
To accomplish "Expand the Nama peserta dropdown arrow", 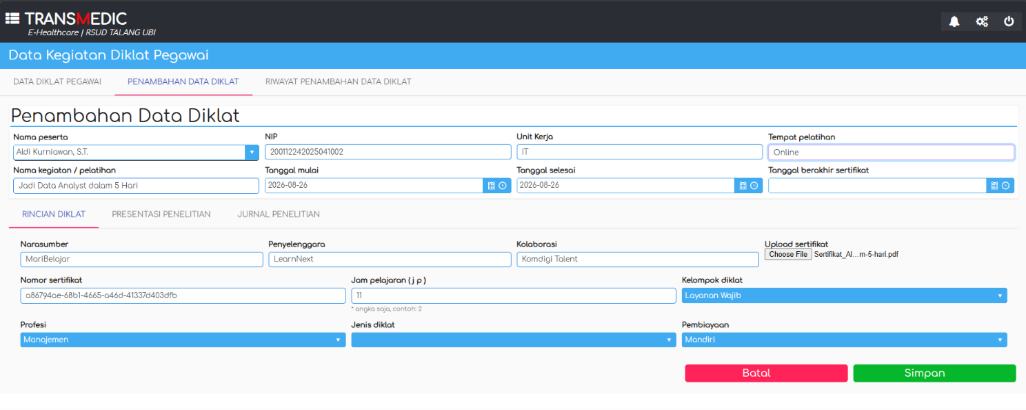I will (x=252, y=152).
